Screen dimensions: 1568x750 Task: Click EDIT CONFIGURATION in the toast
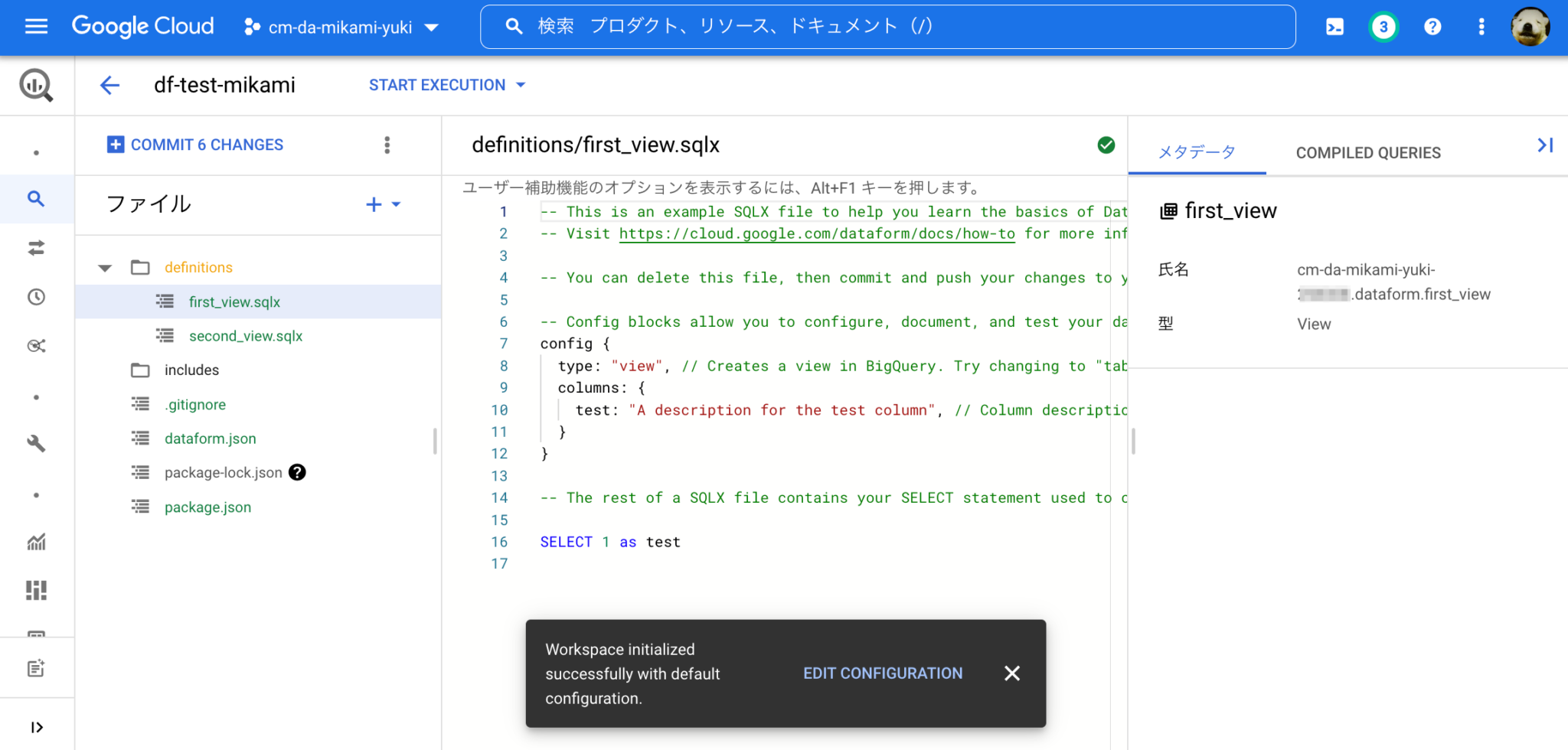coord(882,673)
